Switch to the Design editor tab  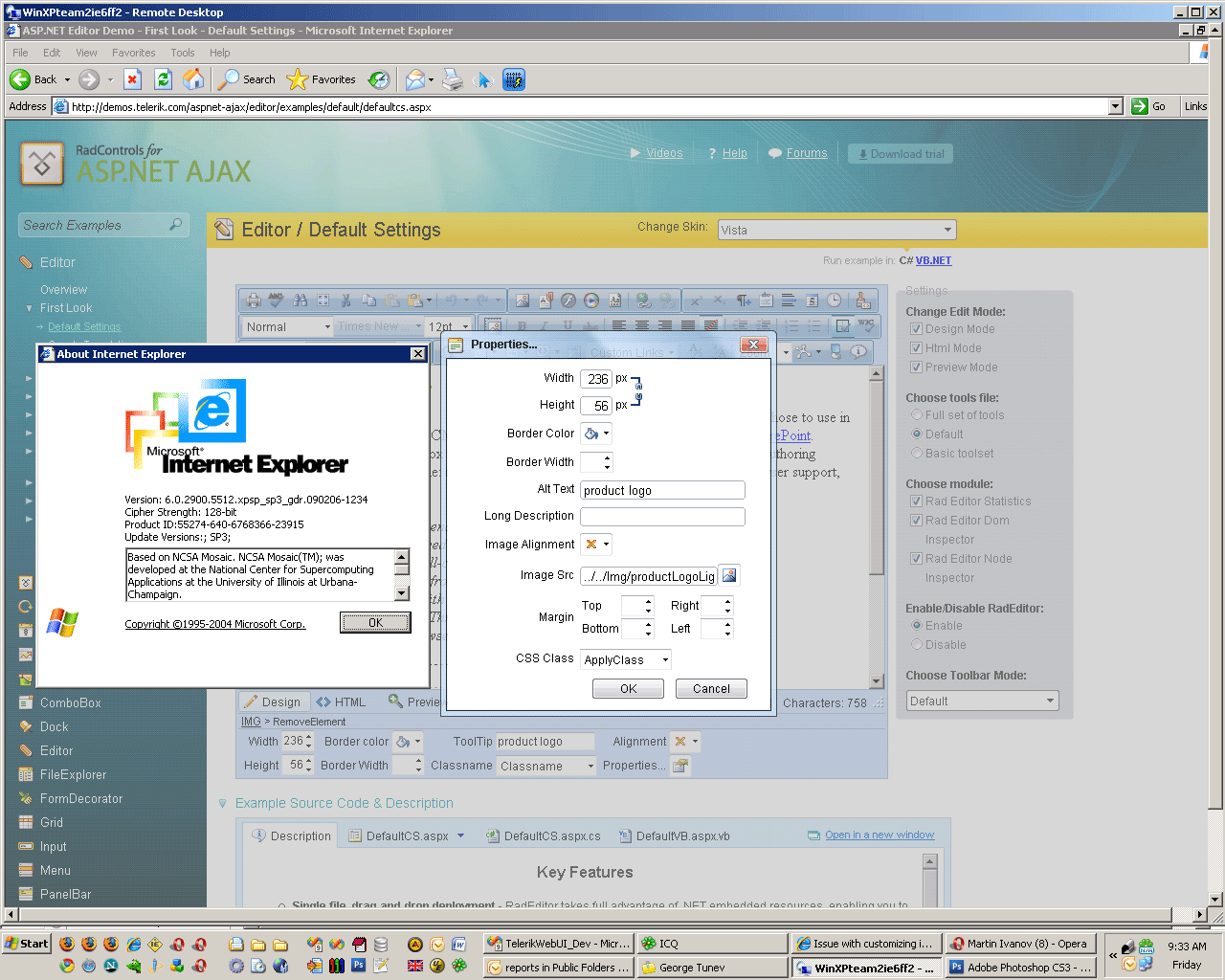coord(272,702)
